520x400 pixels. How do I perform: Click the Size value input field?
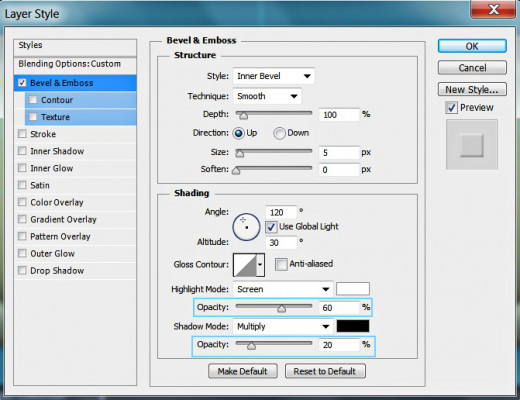pyautogui.click(x=339, y=153)
